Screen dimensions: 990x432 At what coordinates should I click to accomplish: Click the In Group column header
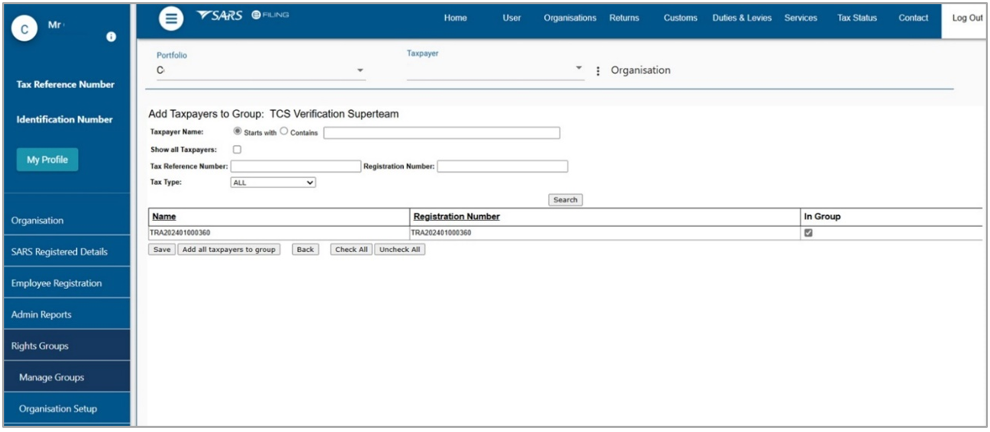(822, 217)
